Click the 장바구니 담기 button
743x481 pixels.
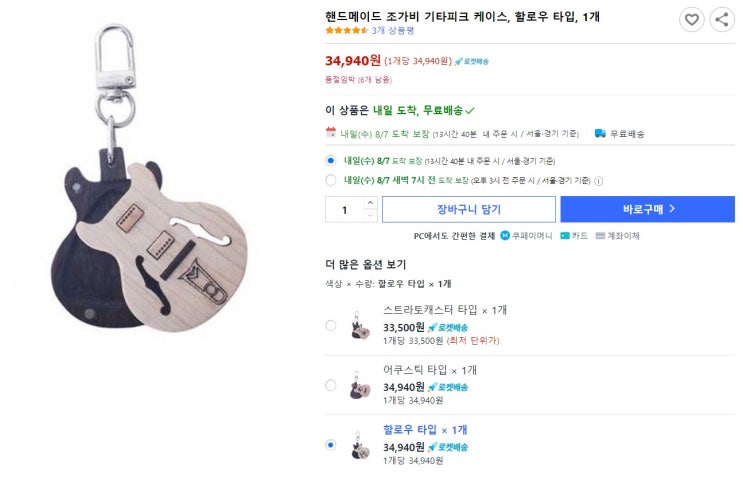[468, 209]
